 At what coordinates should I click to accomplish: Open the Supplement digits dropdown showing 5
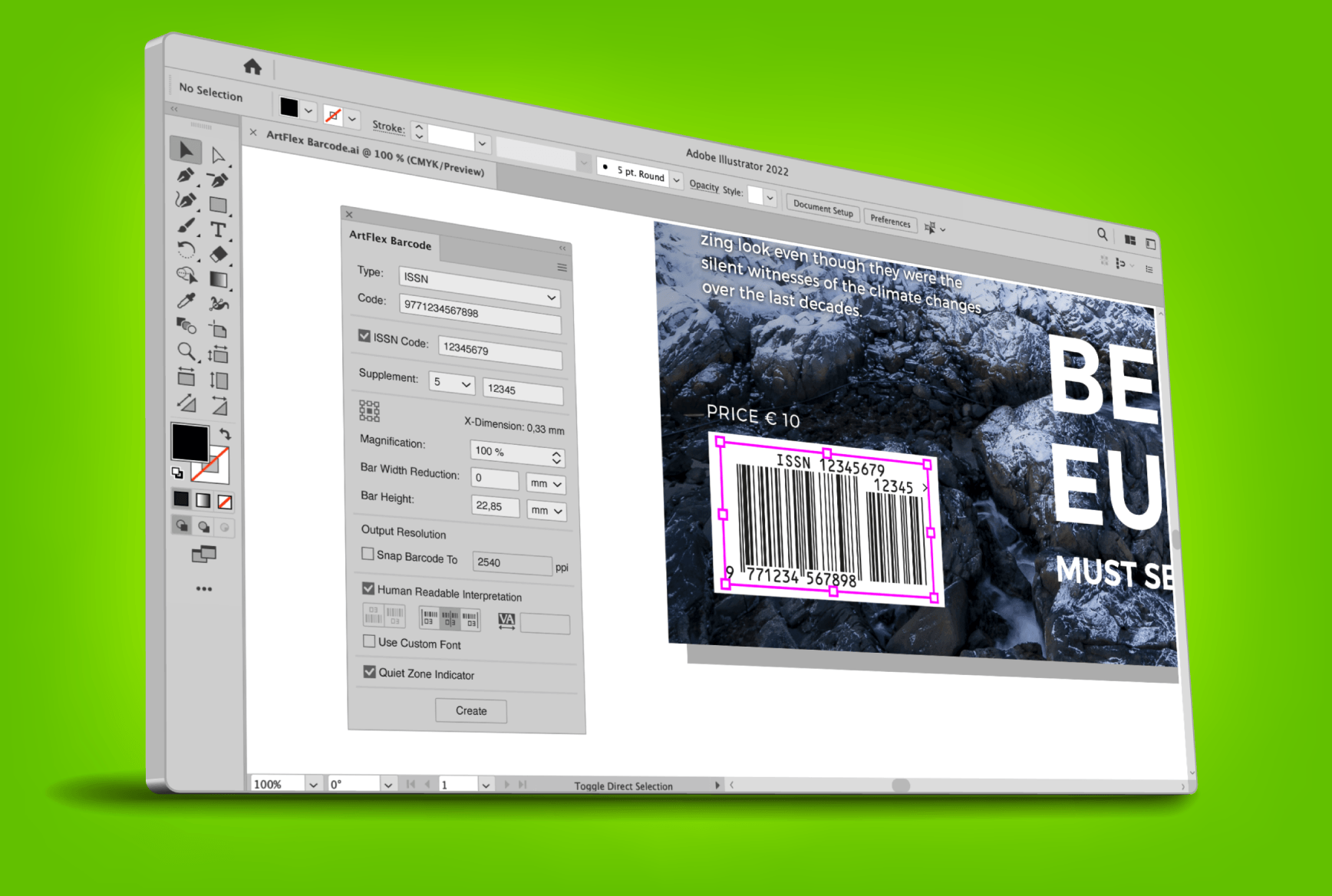pyautogui.click(x=452, y=383)
